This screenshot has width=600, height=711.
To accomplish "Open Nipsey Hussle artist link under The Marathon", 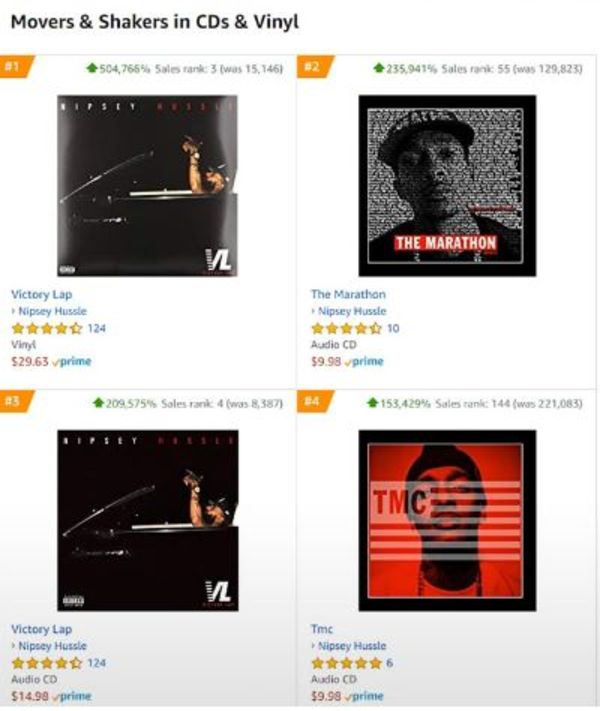I will click(352, 311).
